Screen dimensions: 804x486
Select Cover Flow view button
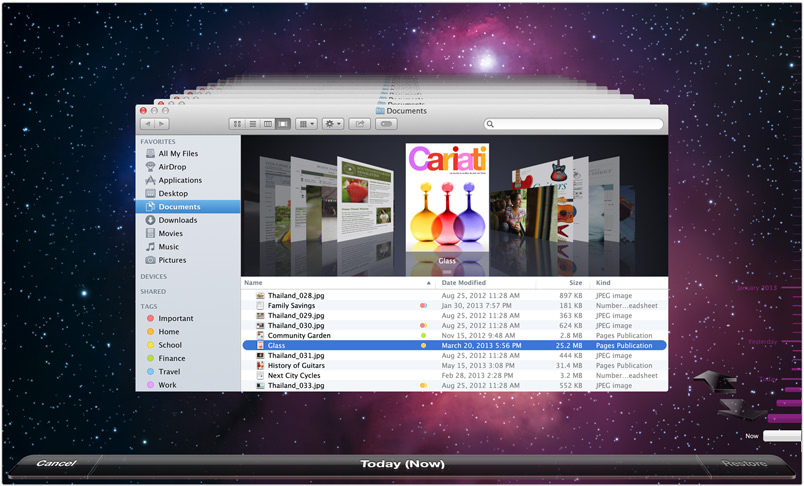pos(283,124)
